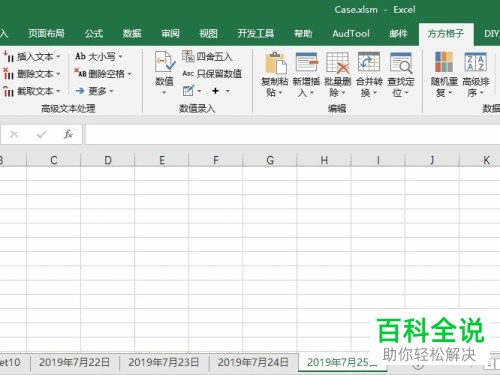Open the 开发工具 ribbon tab
Image resolution: width=500 pixels, height=375 pixels.
click(256, 33)
